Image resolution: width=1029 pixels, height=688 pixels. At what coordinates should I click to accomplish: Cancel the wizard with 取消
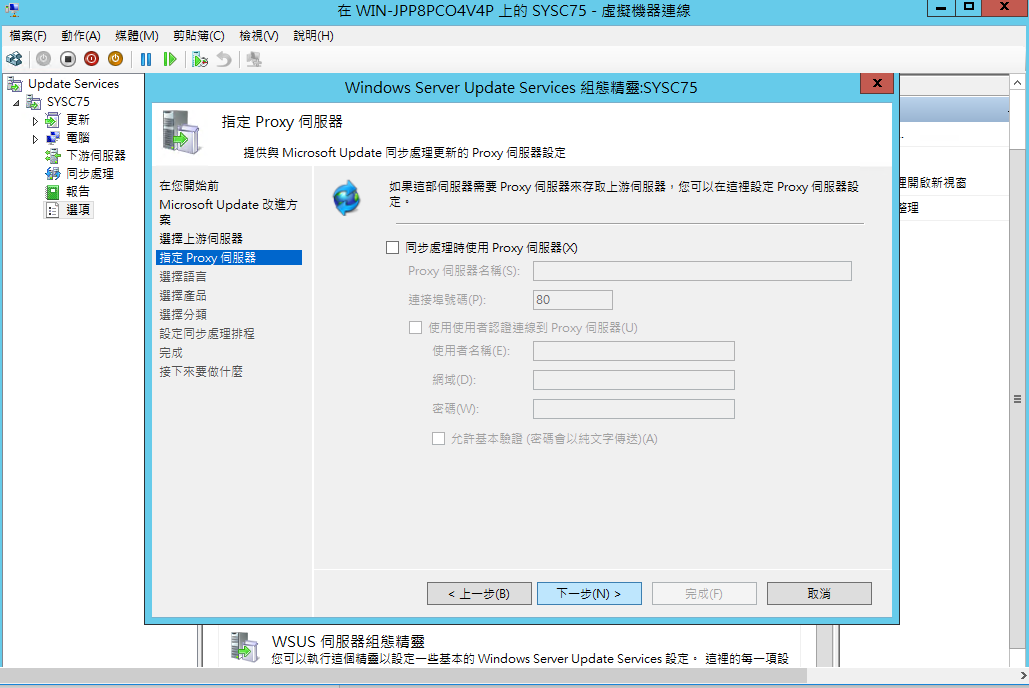click(819, 593)
